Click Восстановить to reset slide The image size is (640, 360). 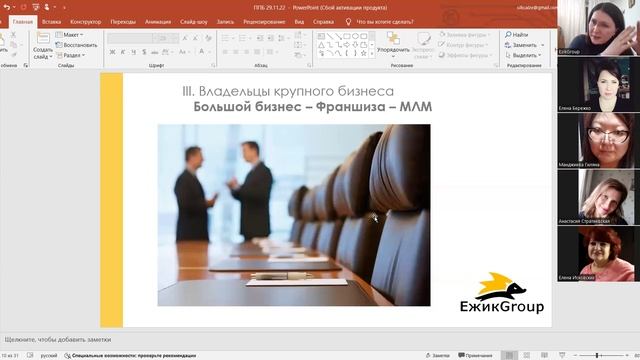[76, 45]
